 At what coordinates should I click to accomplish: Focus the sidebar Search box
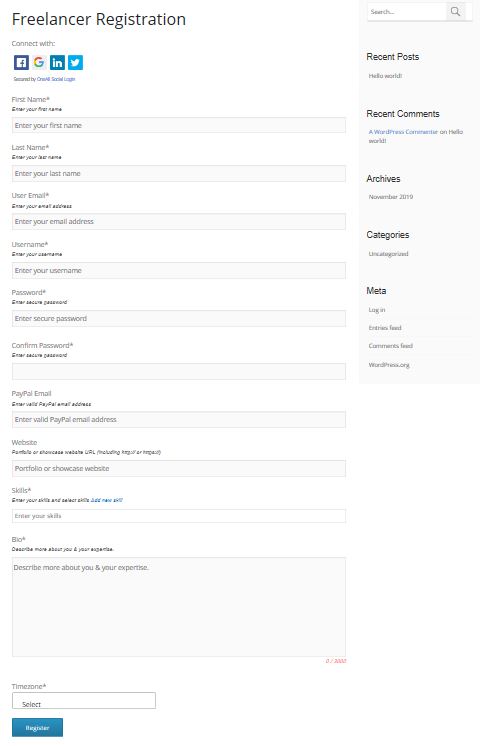407,11
